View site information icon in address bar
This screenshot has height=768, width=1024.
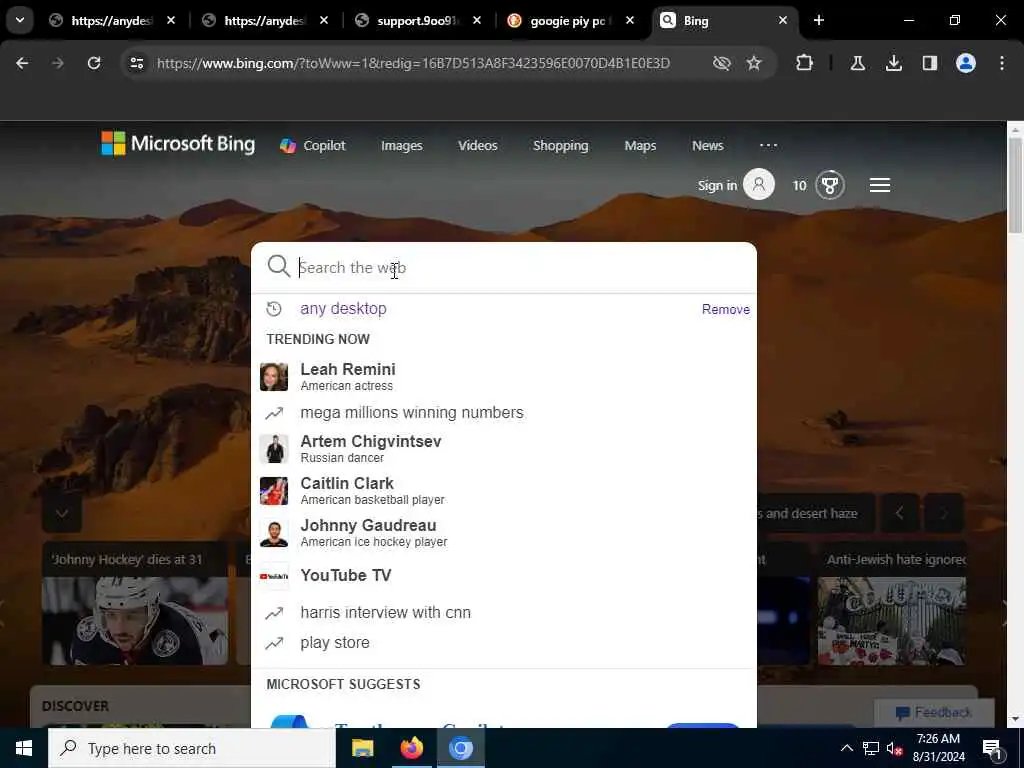tap(136, 63)
